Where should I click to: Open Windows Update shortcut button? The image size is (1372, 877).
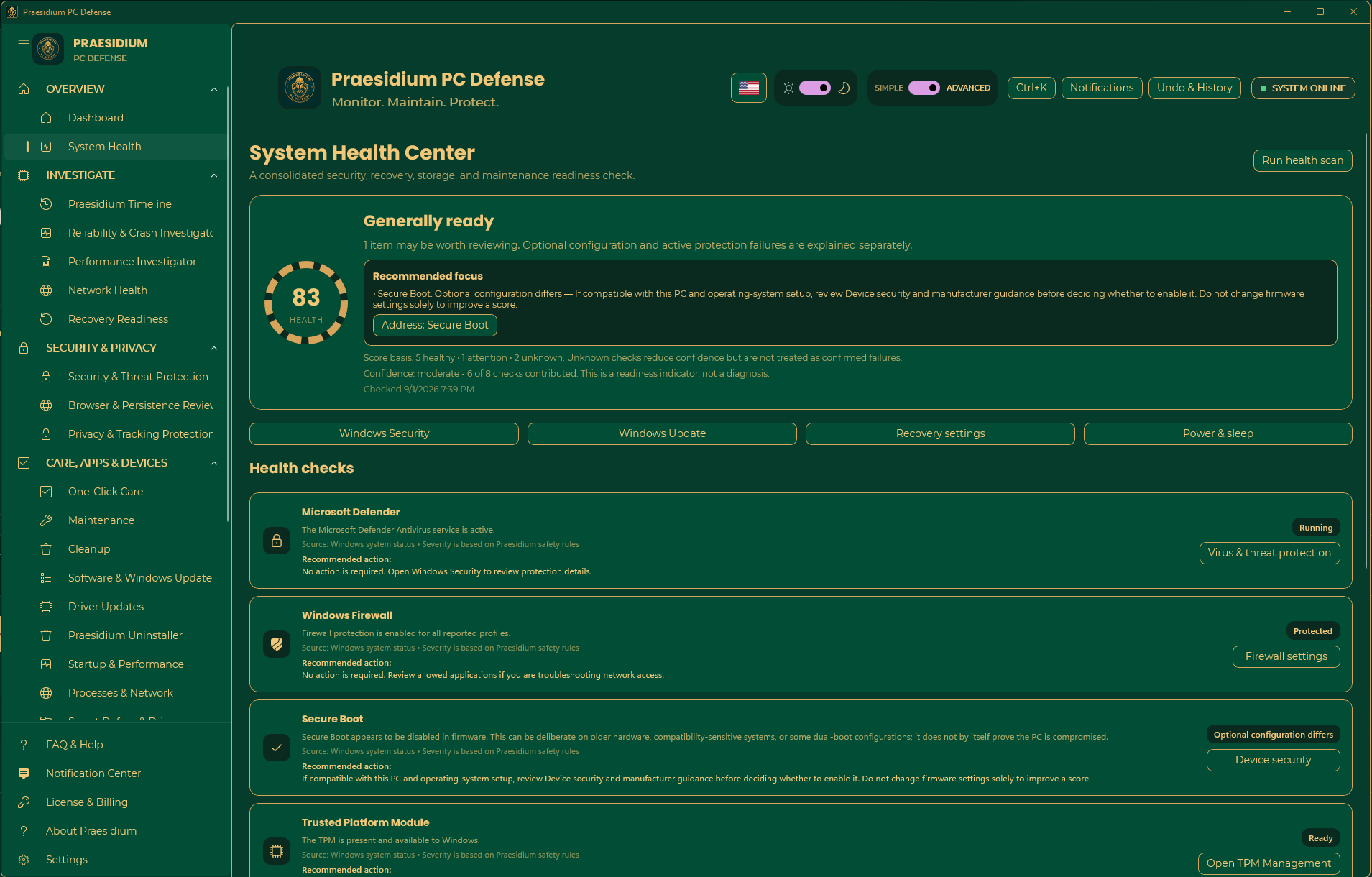(662, 433)
